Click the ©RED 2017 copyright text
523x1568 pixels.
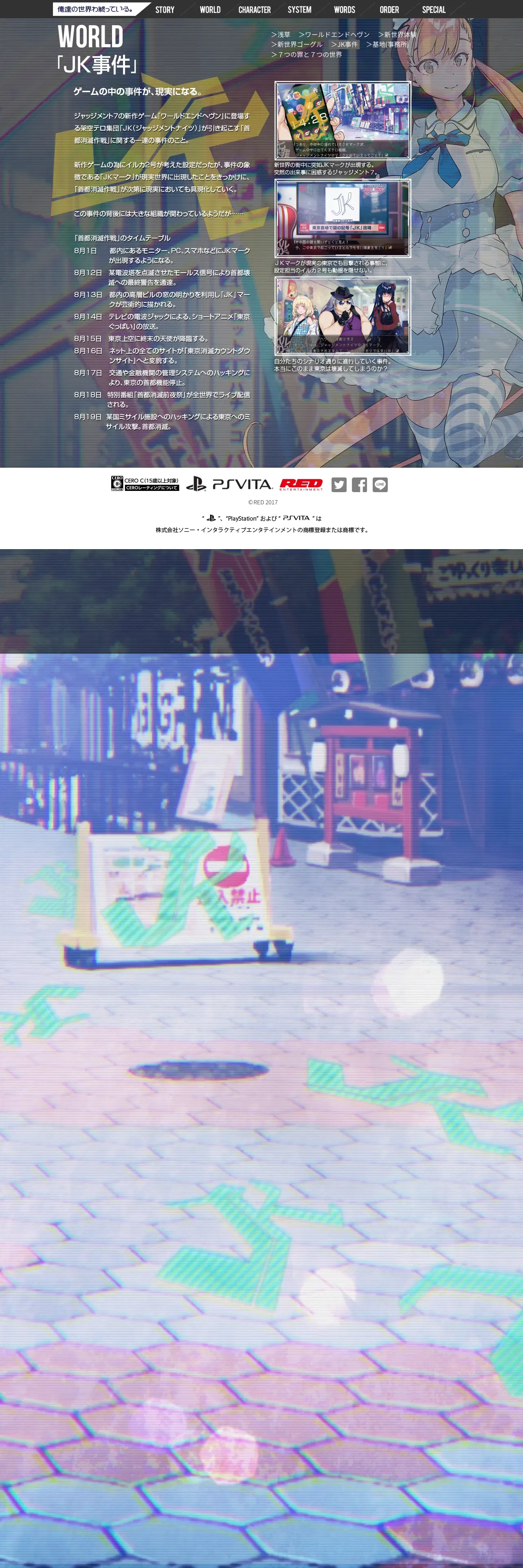(263, 502)
